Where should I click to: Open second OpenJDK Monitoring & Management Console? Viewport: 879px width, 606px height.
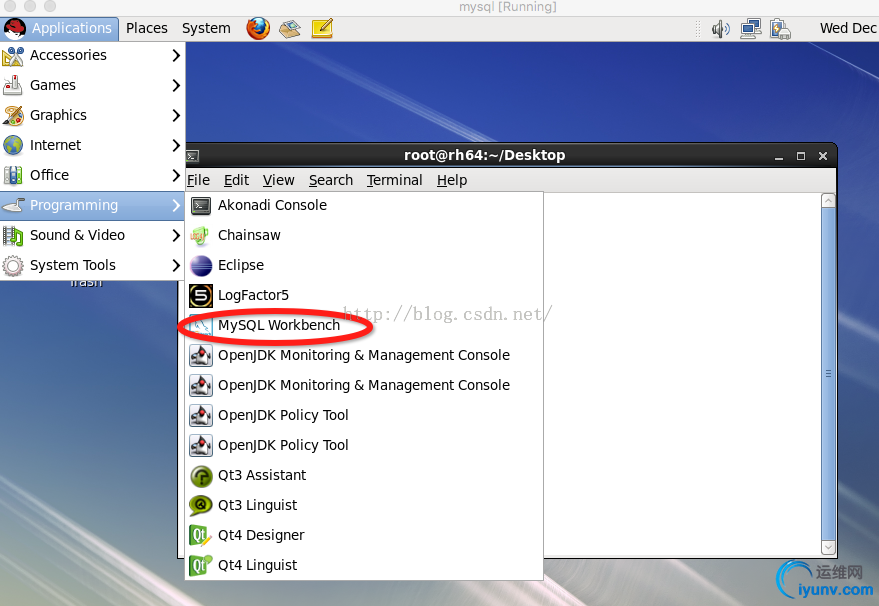tap(364, 385)
